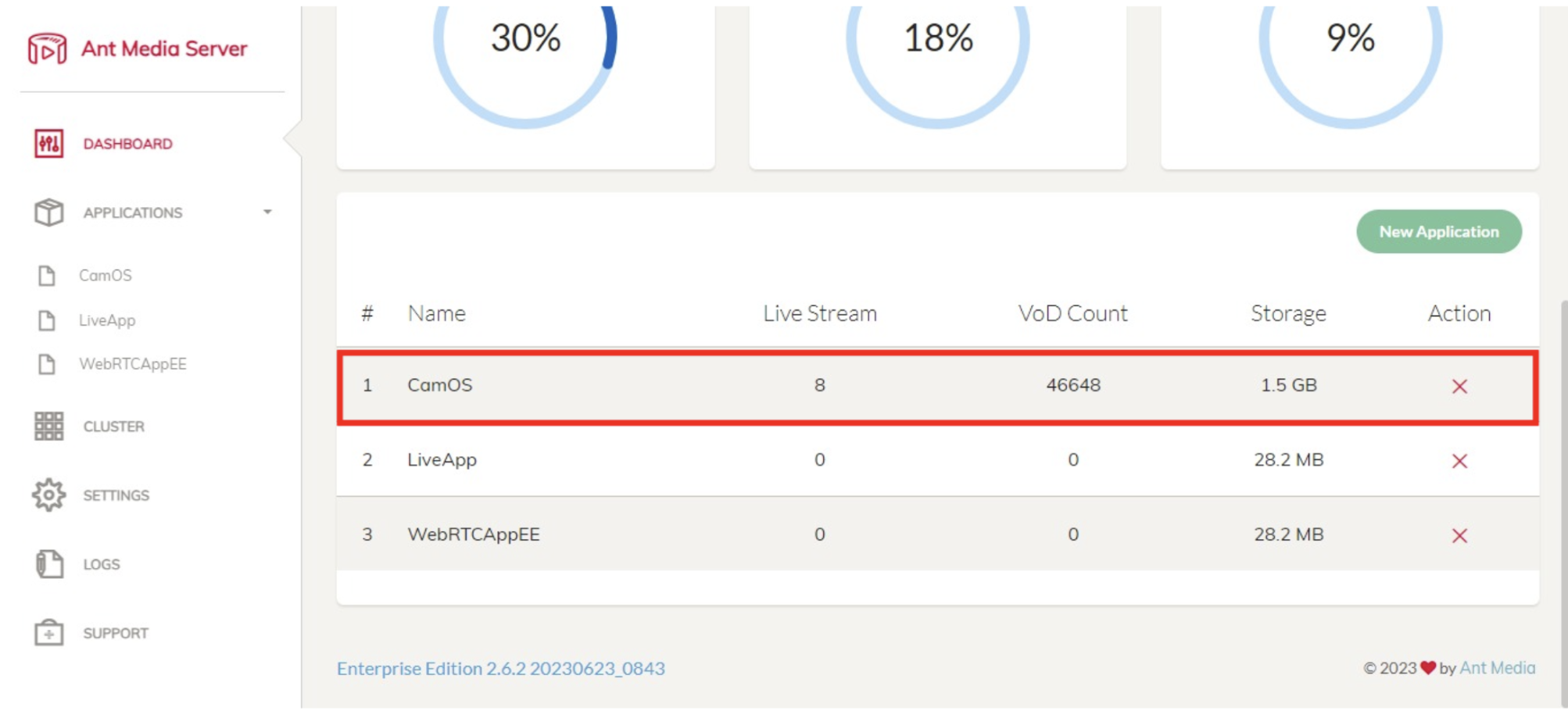Click row number 2 in the table
The width and height of the screenshot is (1568, 714).
(367, 460)
